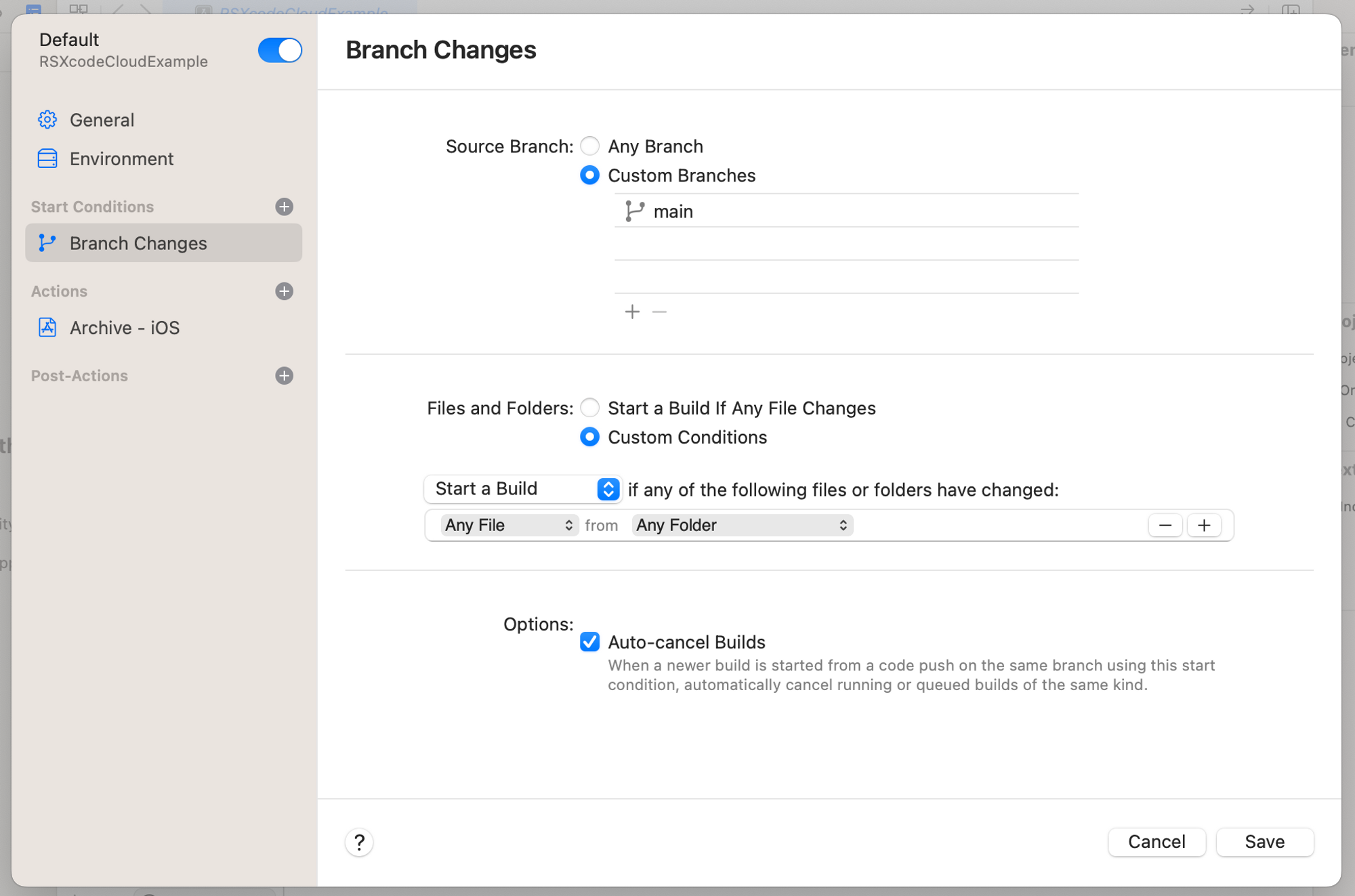Click the main branch icon in list
This screenshot has height=896, width=1355.
[x=634, y=211]
